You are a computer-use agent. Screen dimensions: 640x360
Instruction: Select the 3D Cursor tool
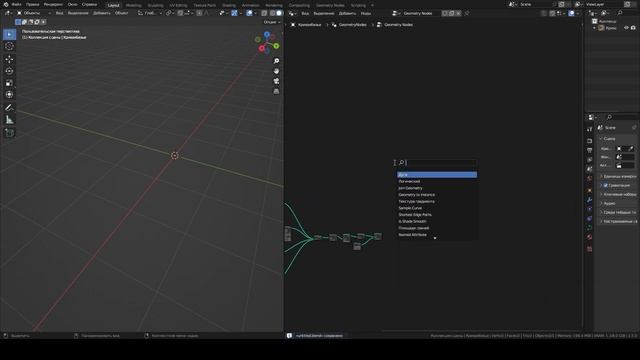click(x=9, y=46)
